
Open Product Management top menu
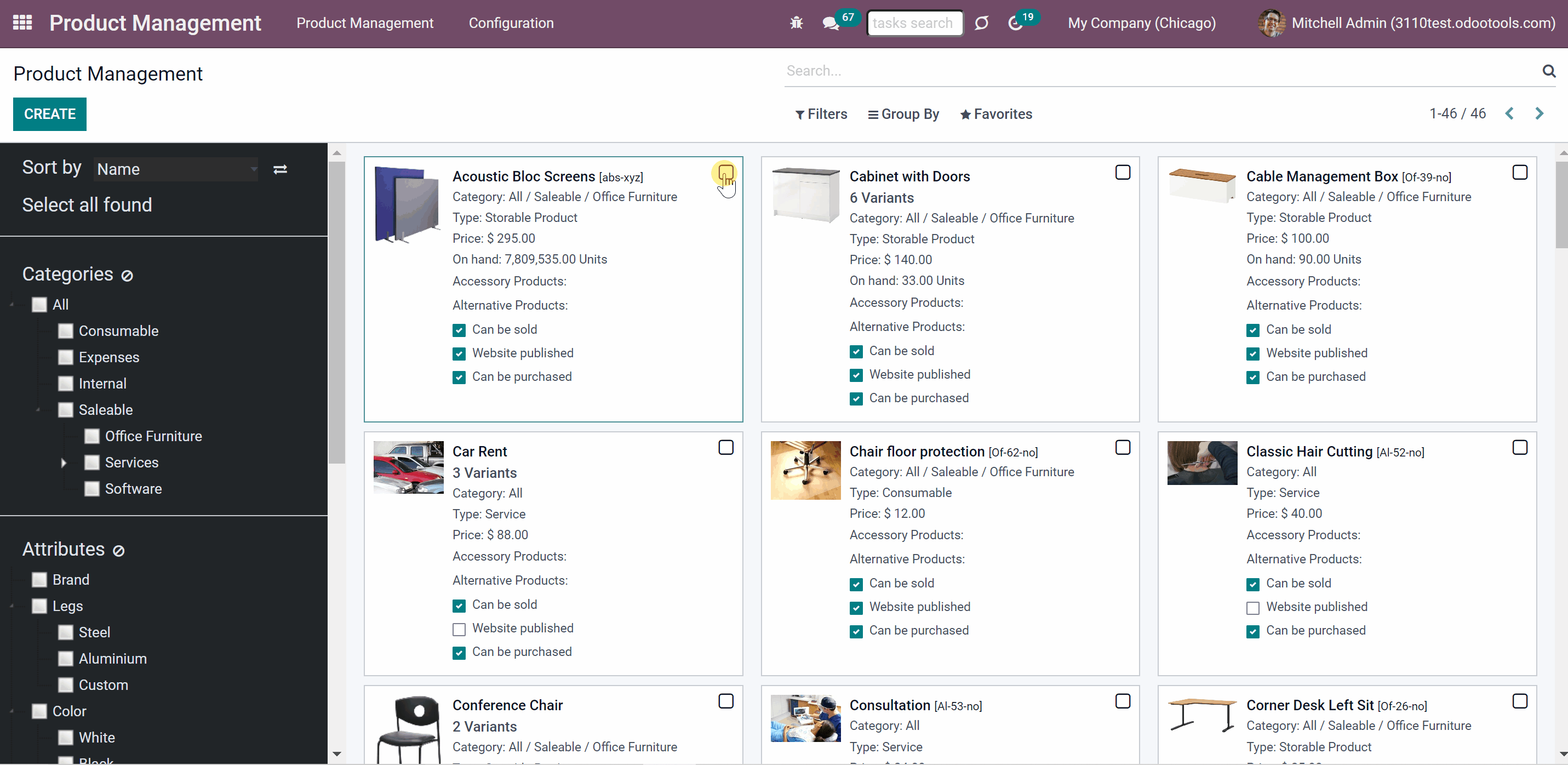click(365, 23)
